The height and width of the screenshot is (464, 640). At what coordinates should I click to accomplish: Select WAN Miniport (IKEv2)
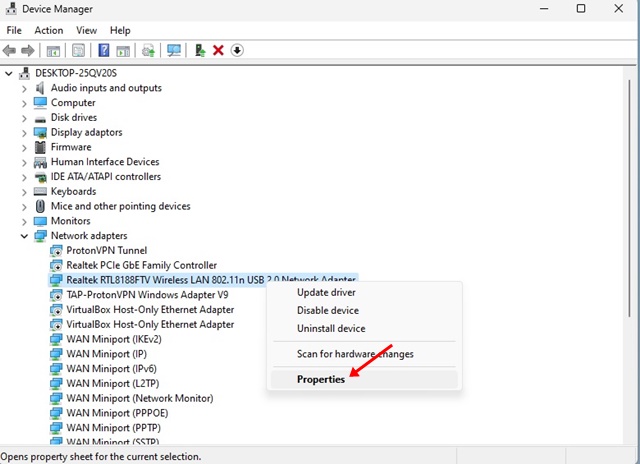click(x=114, y=339)
